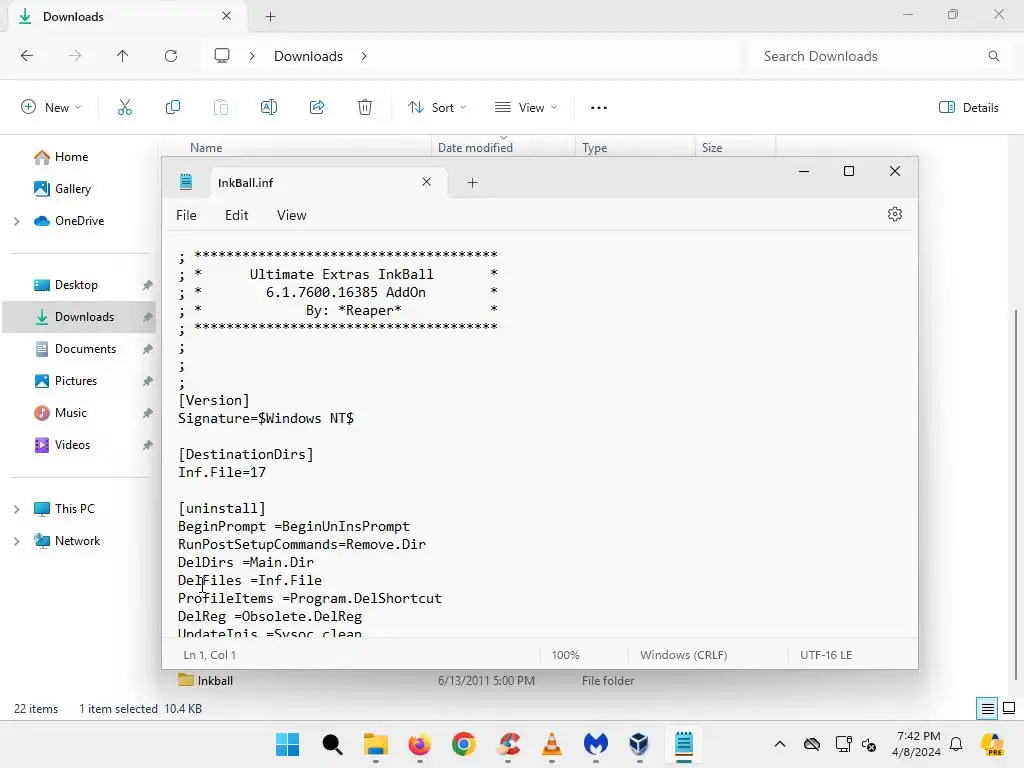The height and width of the screenshot is (768, 1024).
Task: Expand the This PC tree node
Action: [x=16, y=509]
